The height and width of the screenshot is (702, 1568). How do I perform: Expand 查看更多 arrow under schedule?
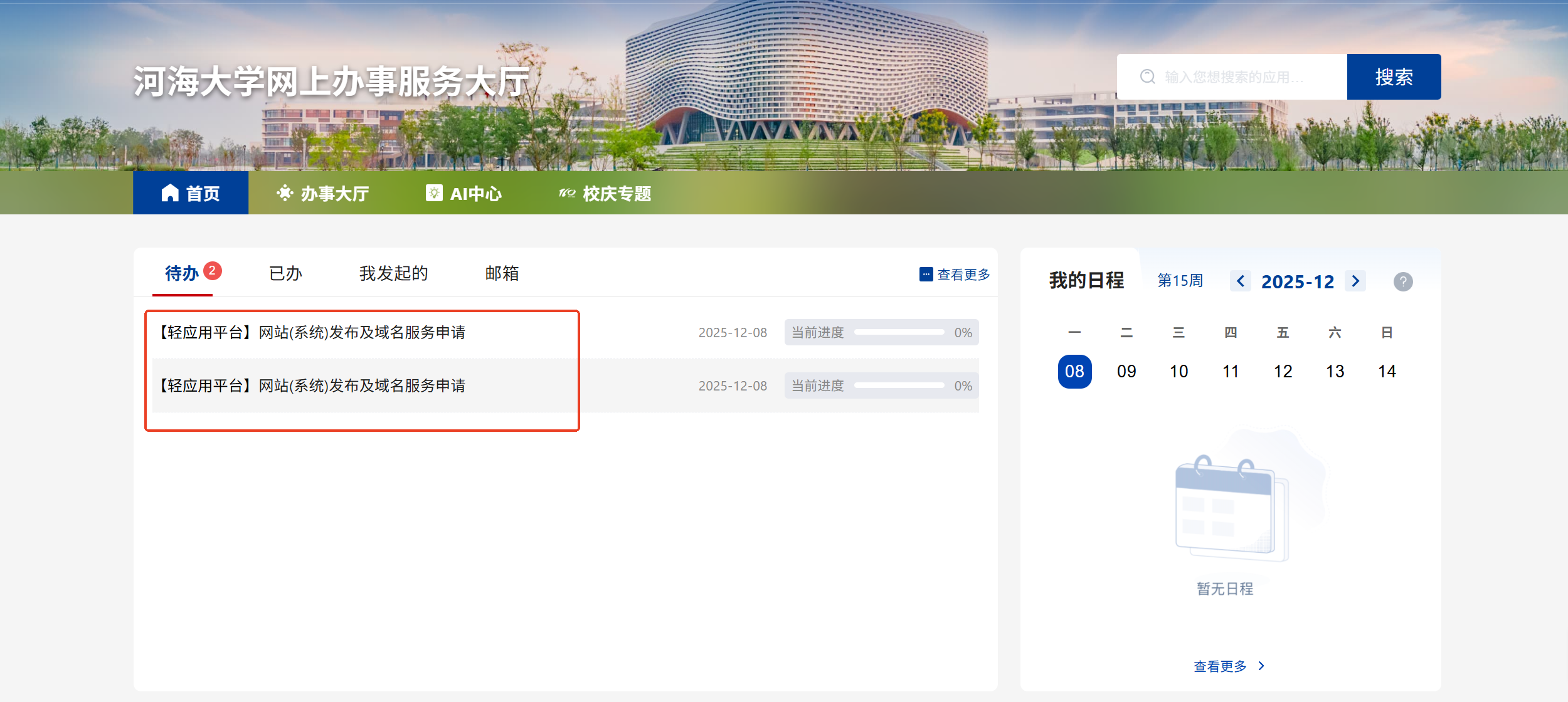click(1261, 666)
